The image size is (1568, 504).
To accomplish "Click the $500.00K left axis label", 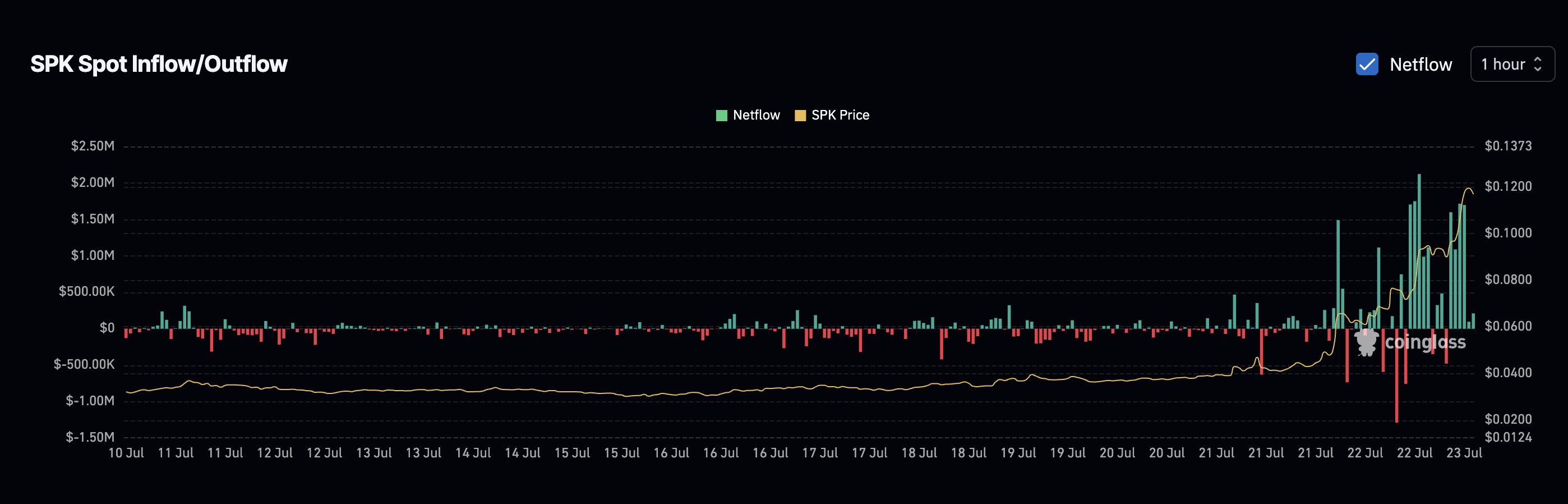I will coord(86,291).
